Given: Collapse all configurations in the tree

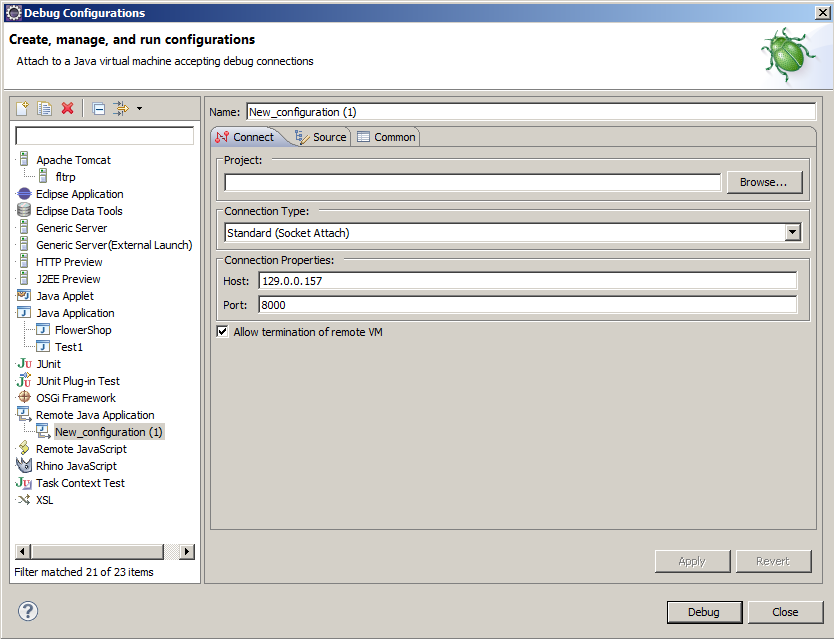Looking at the screenshot, I should click(98, 108).
